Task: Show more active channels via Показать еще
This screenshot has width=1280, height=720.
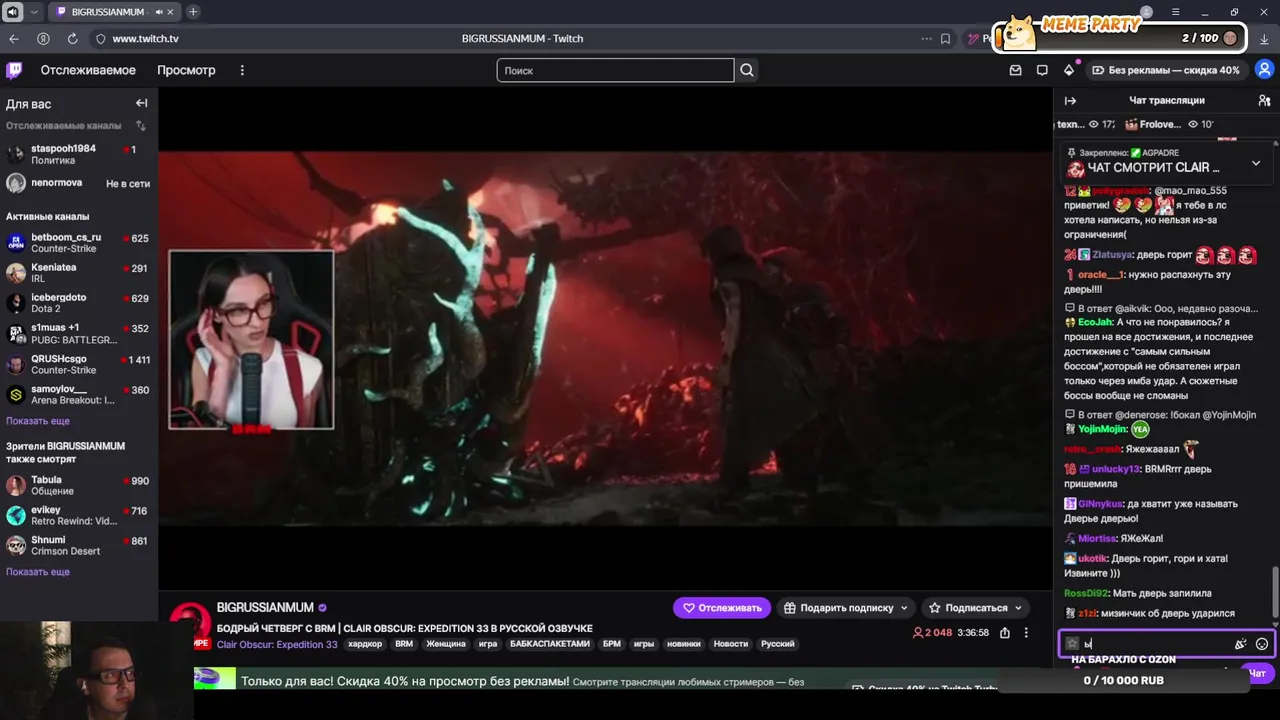Action: click(x=38, y=421)
